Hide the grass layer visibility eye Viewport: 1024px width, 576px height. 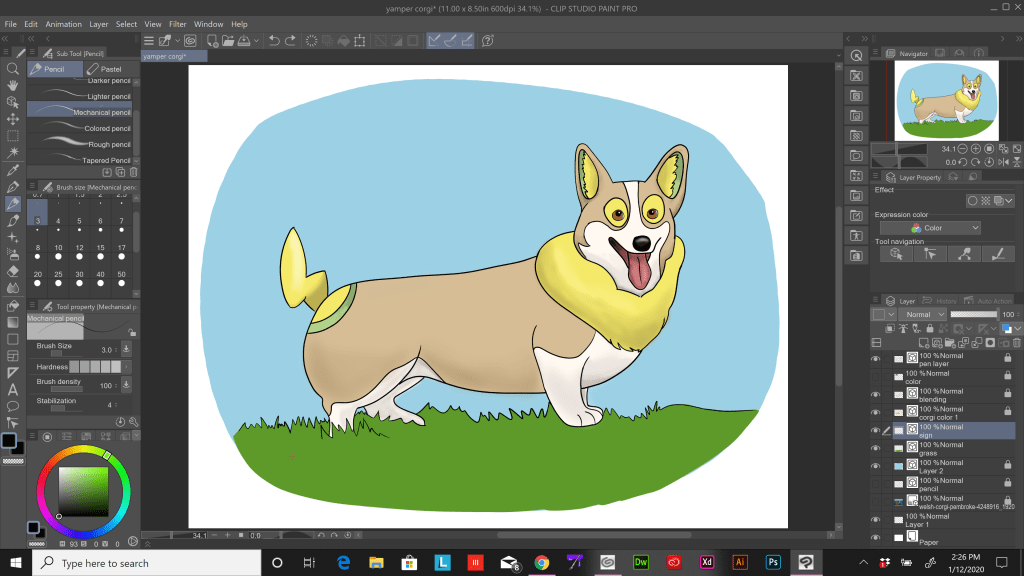point(875,448)
